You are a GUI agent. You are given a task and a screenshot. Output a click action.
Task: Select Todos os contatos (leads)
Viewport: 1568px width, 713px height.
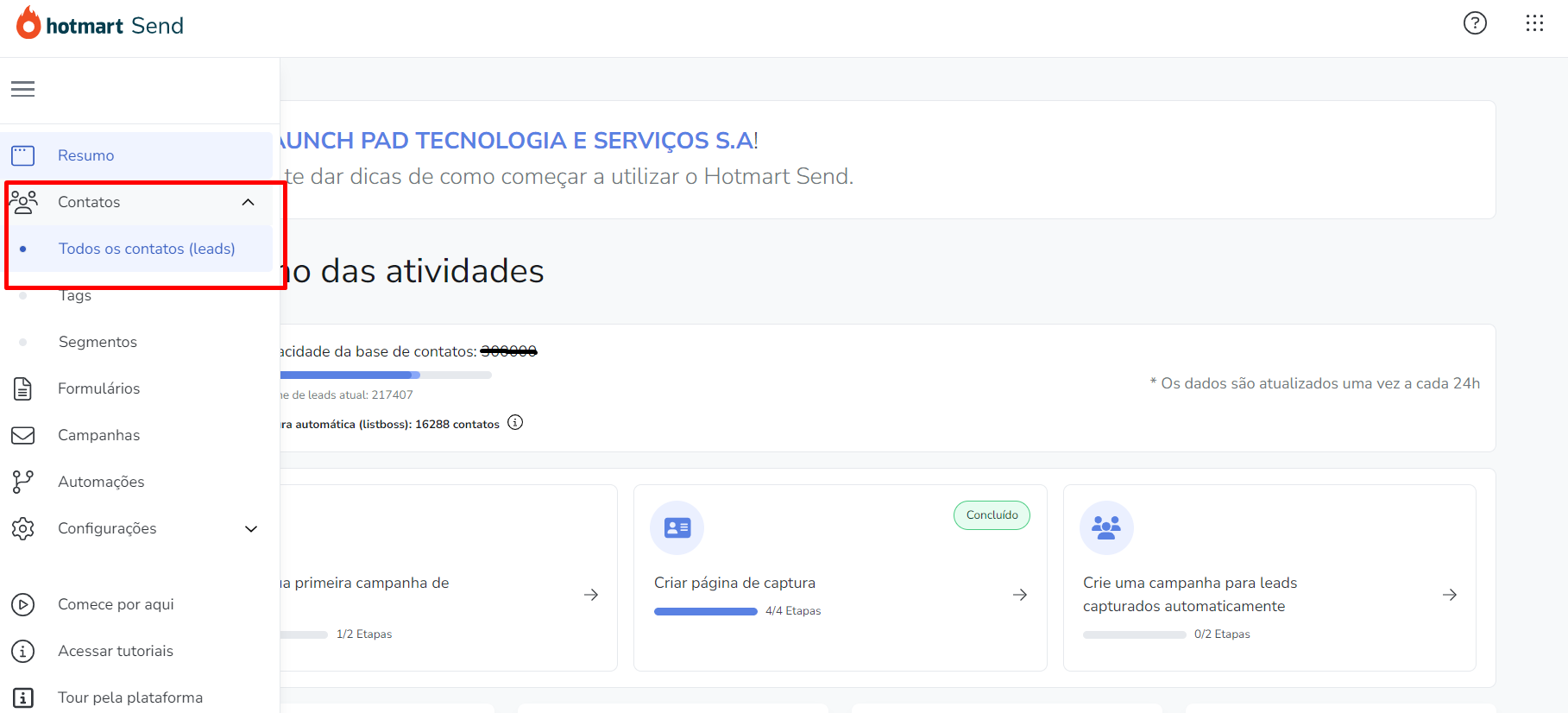(147, 249)
